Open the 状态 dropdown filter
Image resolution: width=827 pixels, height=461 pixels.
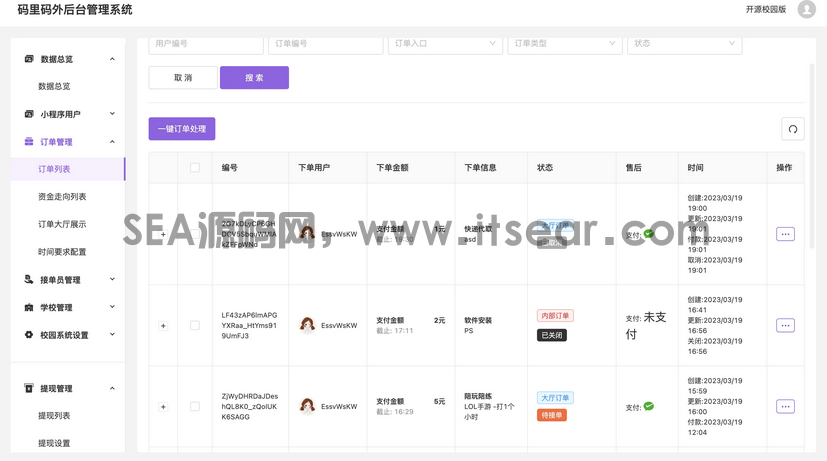(x=685, y=44)
